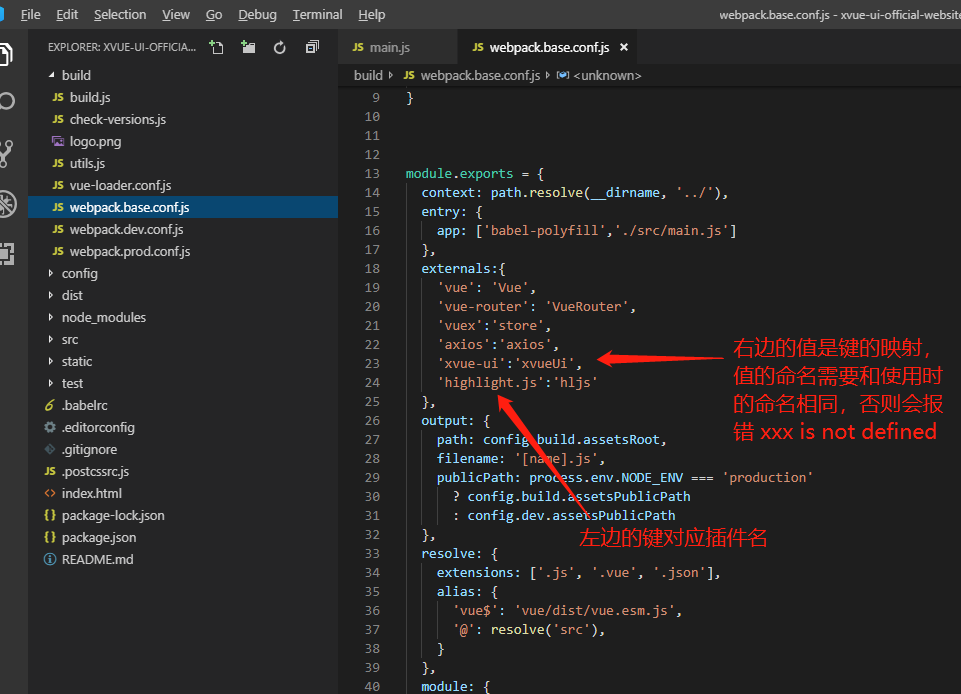The image size is (961, 694).
Task: Open the File menu
Action: (31, 15)
